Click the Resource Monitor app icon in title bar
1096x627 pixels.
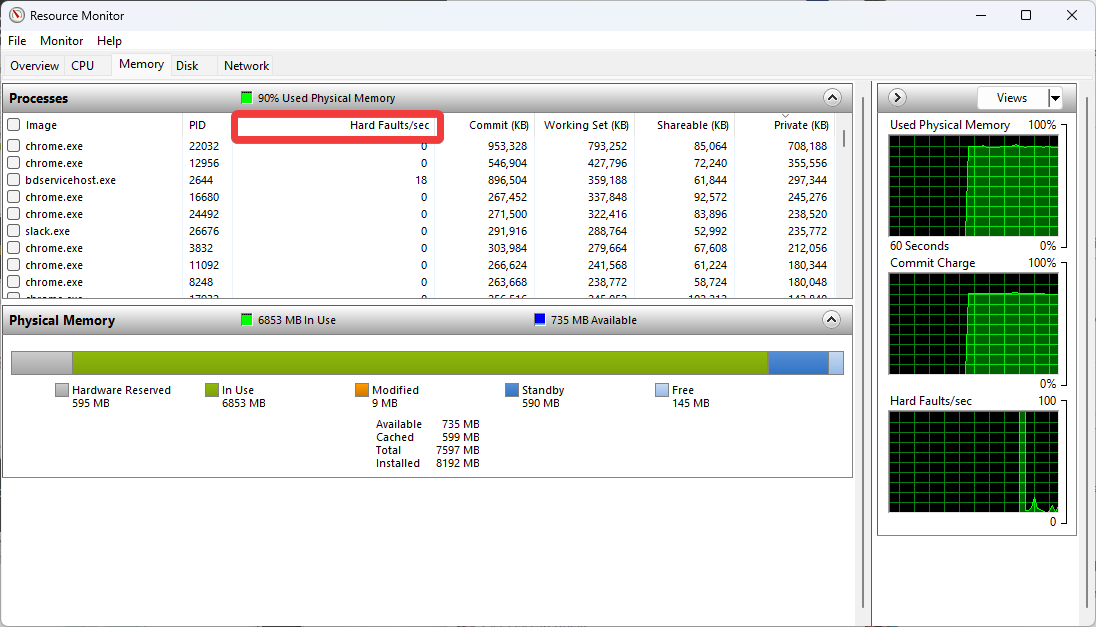[x=16, y=15]
